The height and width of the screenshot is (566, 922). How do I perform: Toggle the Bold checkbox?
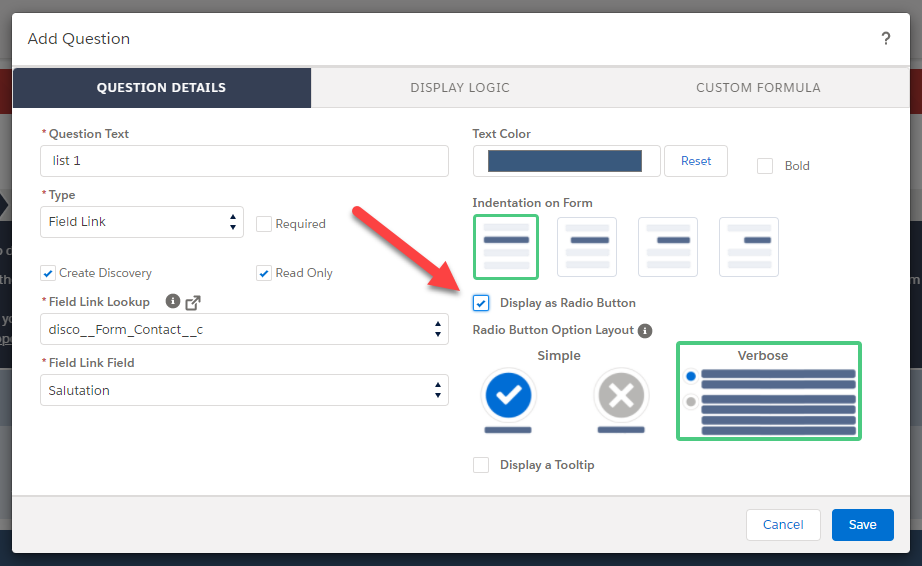coord(765,166)
